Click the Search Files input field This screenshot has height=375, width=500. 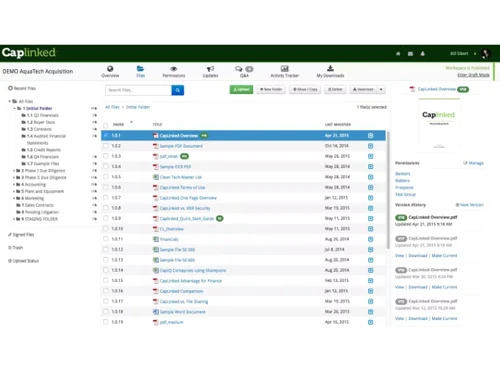click(x=138, y=90)
